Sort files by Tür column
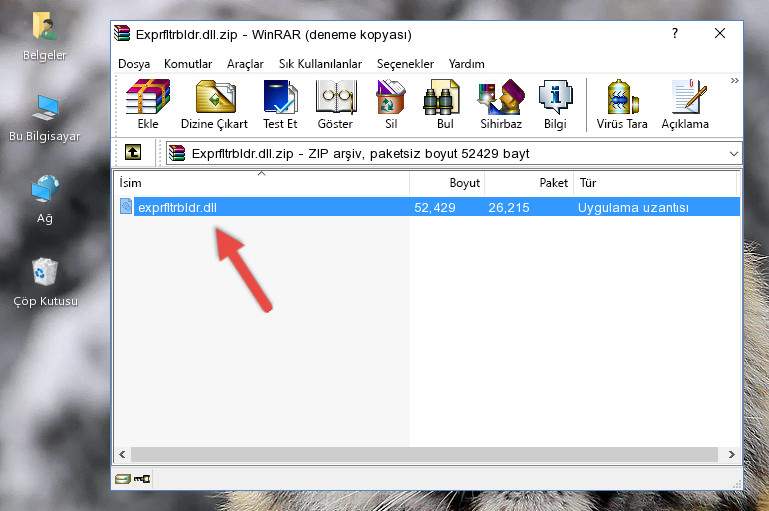769x511 pixels. [x=655, y=183]
